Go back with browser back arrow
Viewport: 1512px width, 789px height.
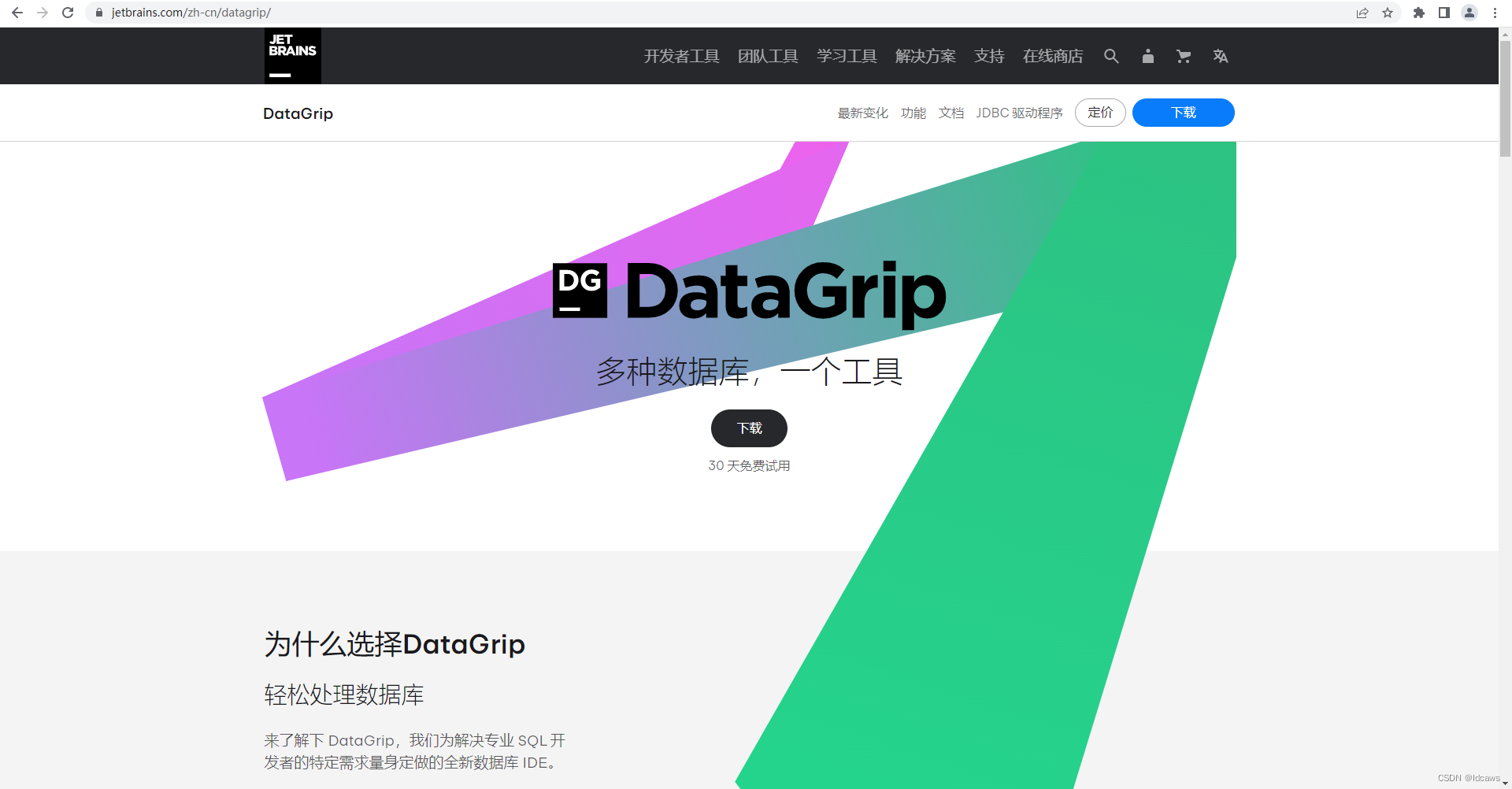(x=17, y=13)
